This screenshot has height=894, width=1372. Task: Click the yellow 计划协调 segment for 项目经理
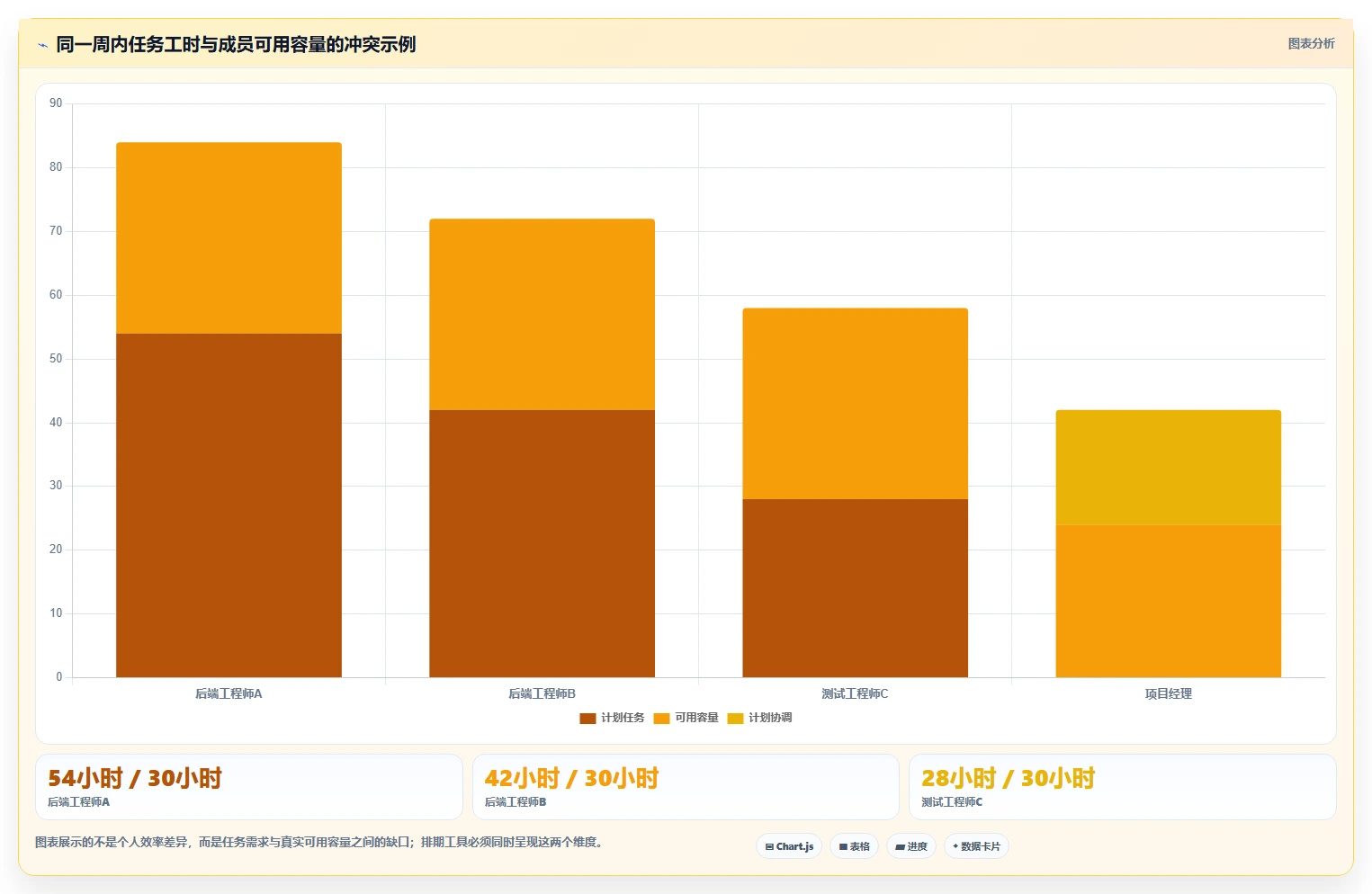[x=1168, y=468]
